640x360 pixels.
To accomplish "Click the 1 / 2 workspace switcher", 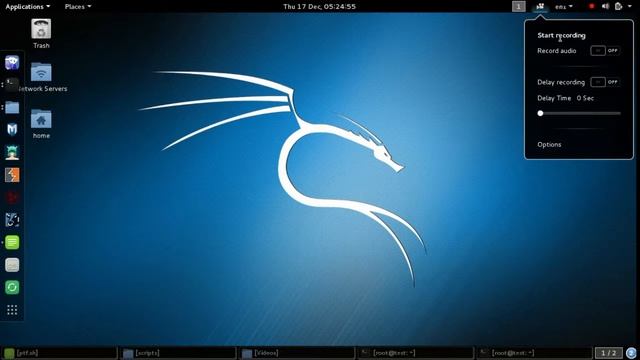I will point(609,353).
